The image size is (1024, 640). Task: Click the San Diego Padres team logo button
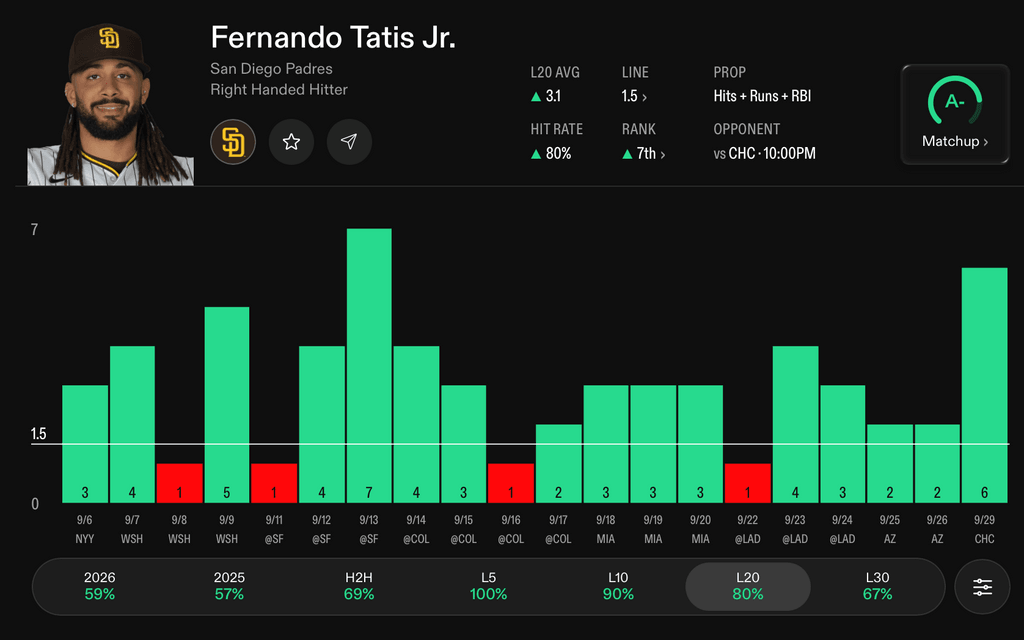233,142
